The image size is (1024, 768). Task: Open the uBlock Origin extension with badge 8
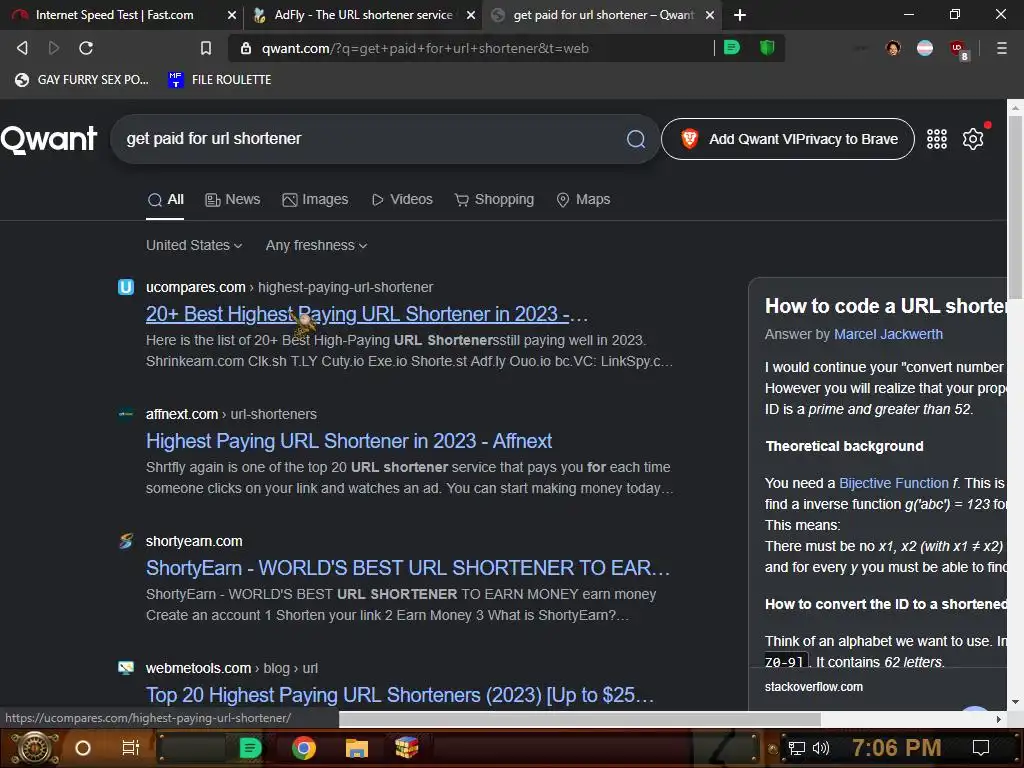(x=958, y=49)
